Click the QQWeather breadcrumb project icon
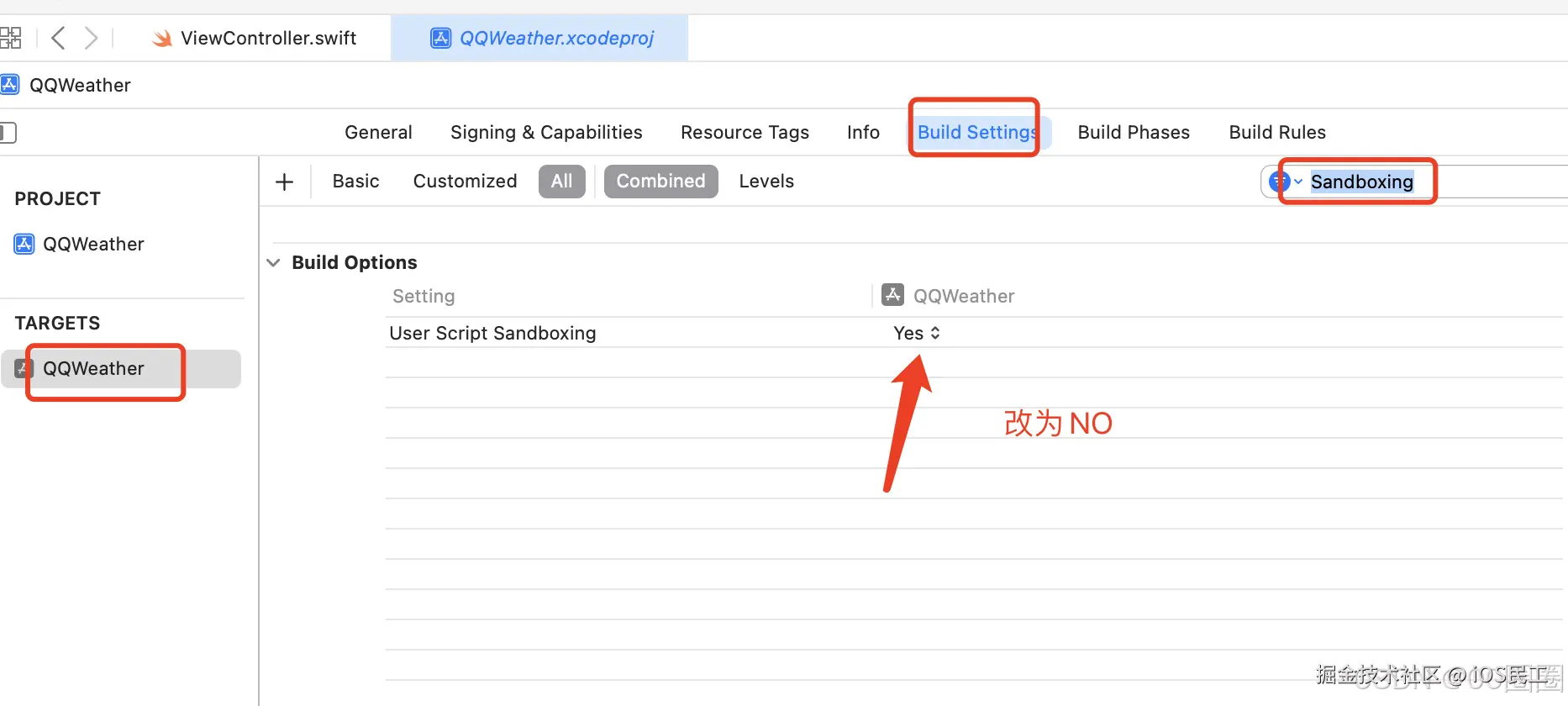Image resolution: width=1568 pixels, height=706 pixels. pyautogui.click(x=9, y=85)
